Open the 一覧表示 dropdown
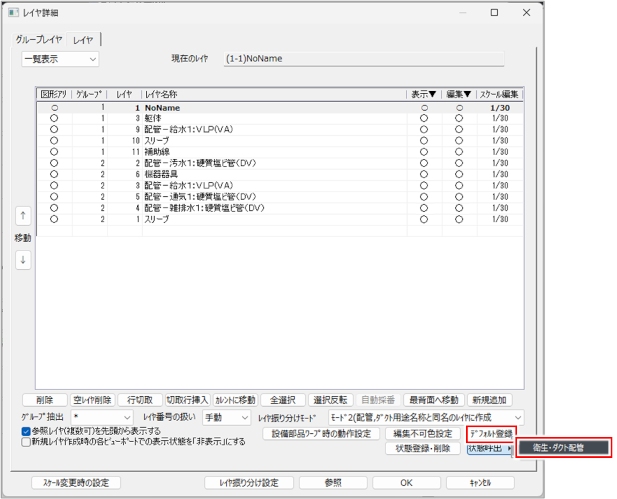This screenshot has width=617, height=499. pyautogui.click(x=61, y=59)
